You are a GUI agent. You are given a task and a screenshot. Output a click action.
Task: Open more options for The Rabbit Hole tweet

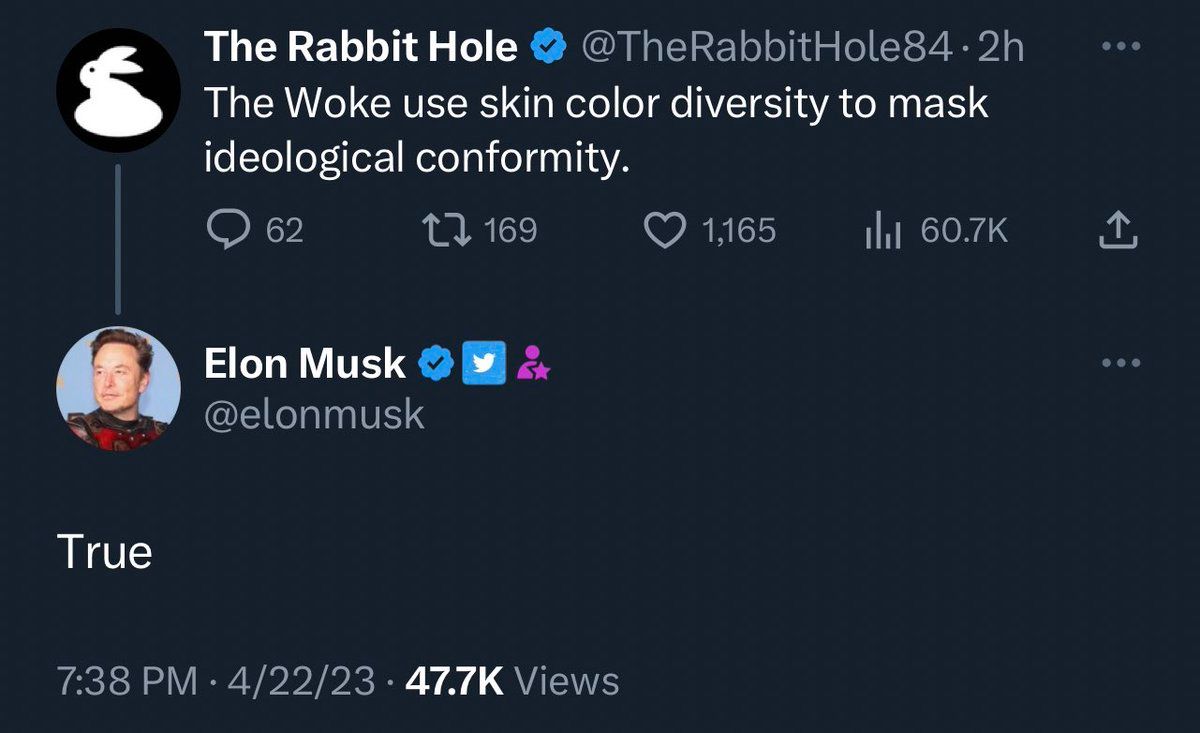point(1119,48)
